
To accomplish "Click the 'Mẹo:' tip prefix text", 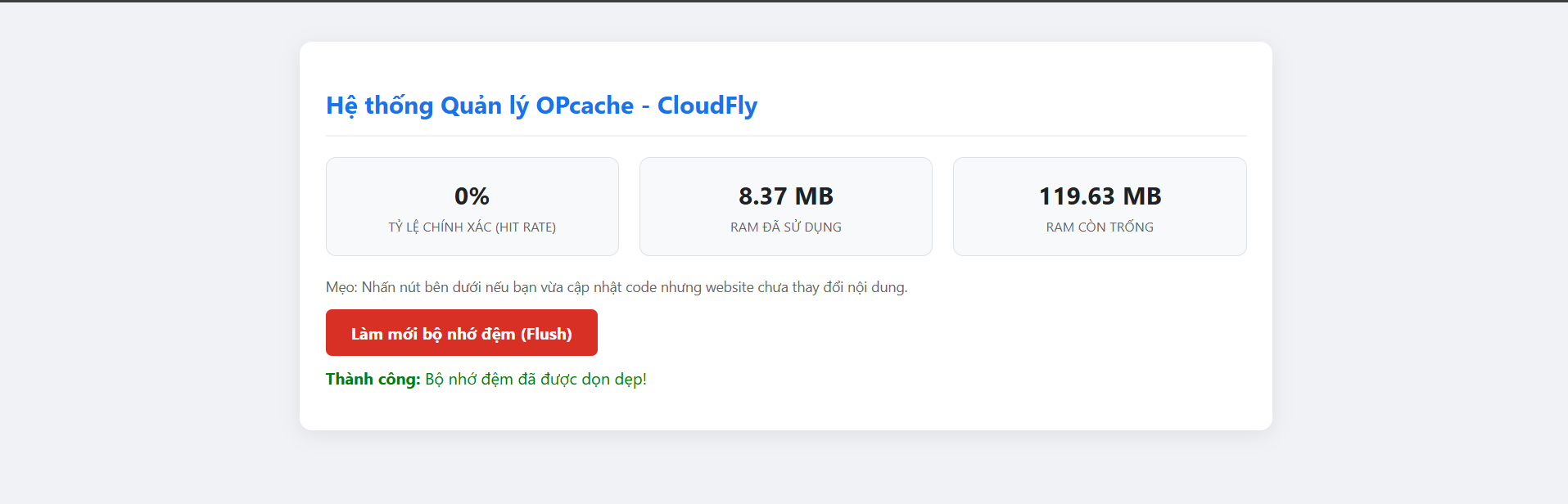I will click(x=341, y=287).
